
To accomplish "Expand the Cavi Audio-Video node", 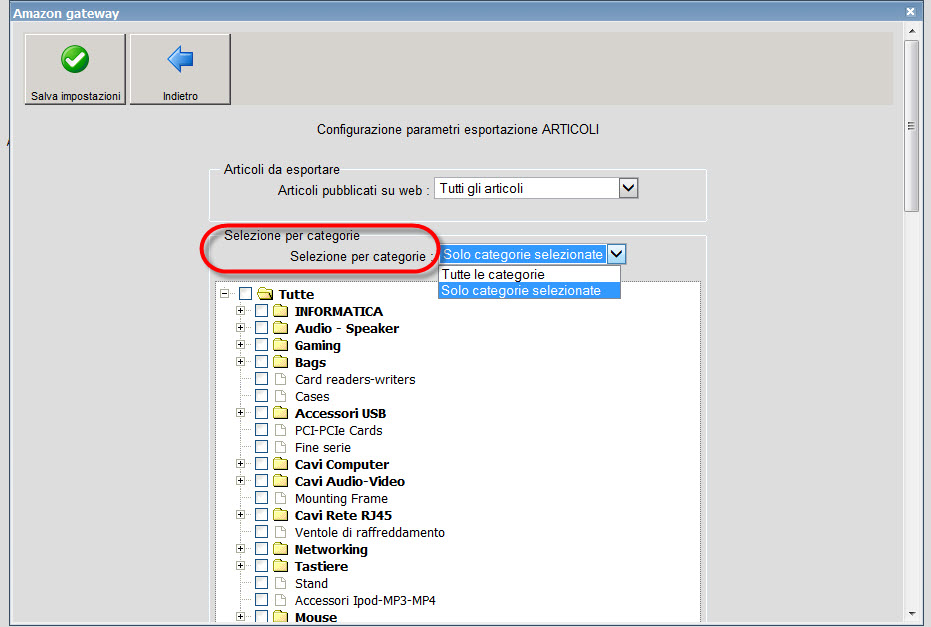I will 240,480.
